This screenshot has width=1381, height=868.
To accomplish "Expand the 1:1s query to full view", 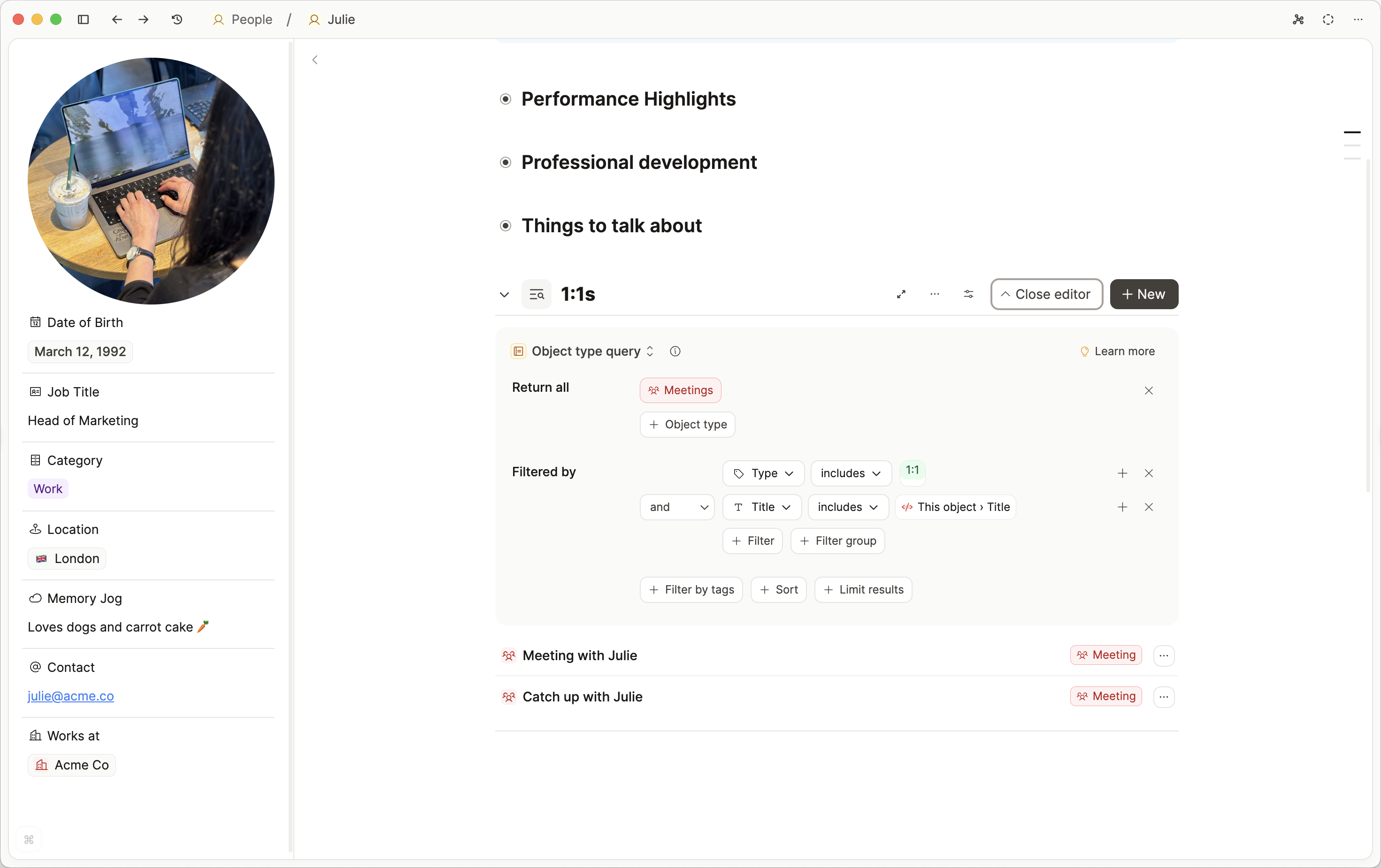I will [x=901, y=294].
